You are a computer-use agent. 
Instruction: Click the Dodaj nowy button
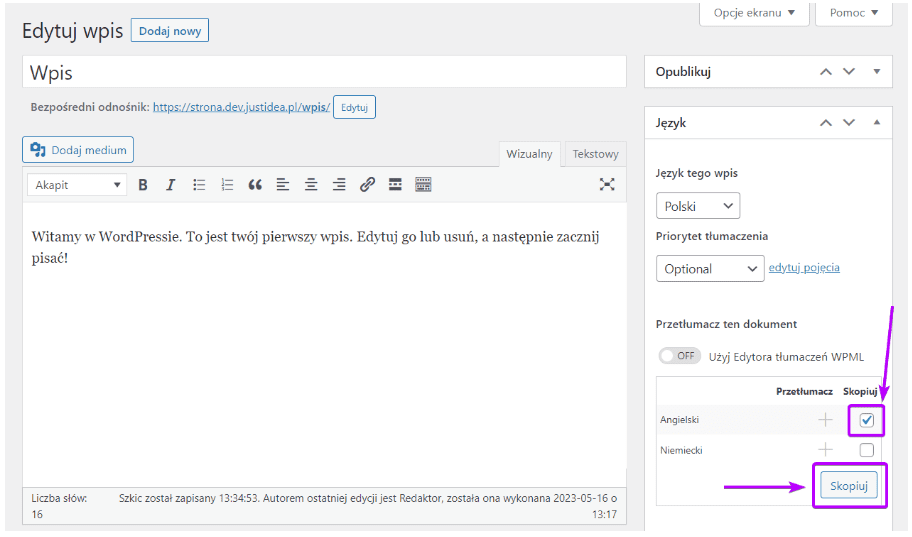pos(169,31)
